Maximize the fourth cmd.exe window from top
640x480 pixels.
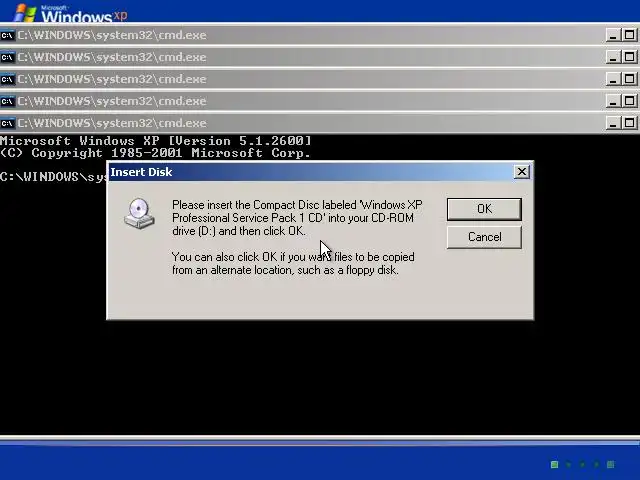(x=629, y=101)
